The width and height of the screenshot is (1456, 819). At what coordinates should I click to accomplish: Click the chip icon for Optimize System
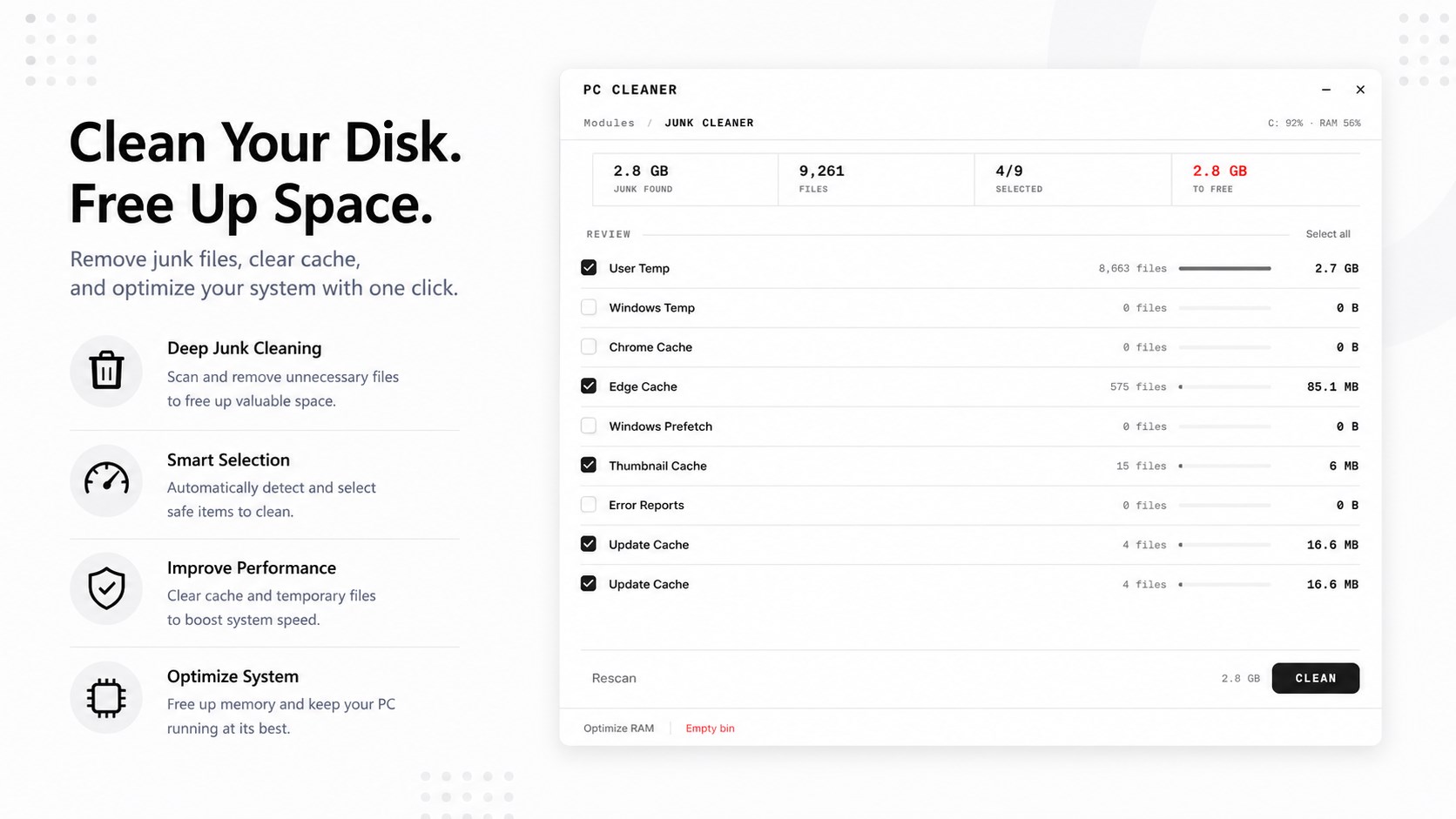coord(106,697)
